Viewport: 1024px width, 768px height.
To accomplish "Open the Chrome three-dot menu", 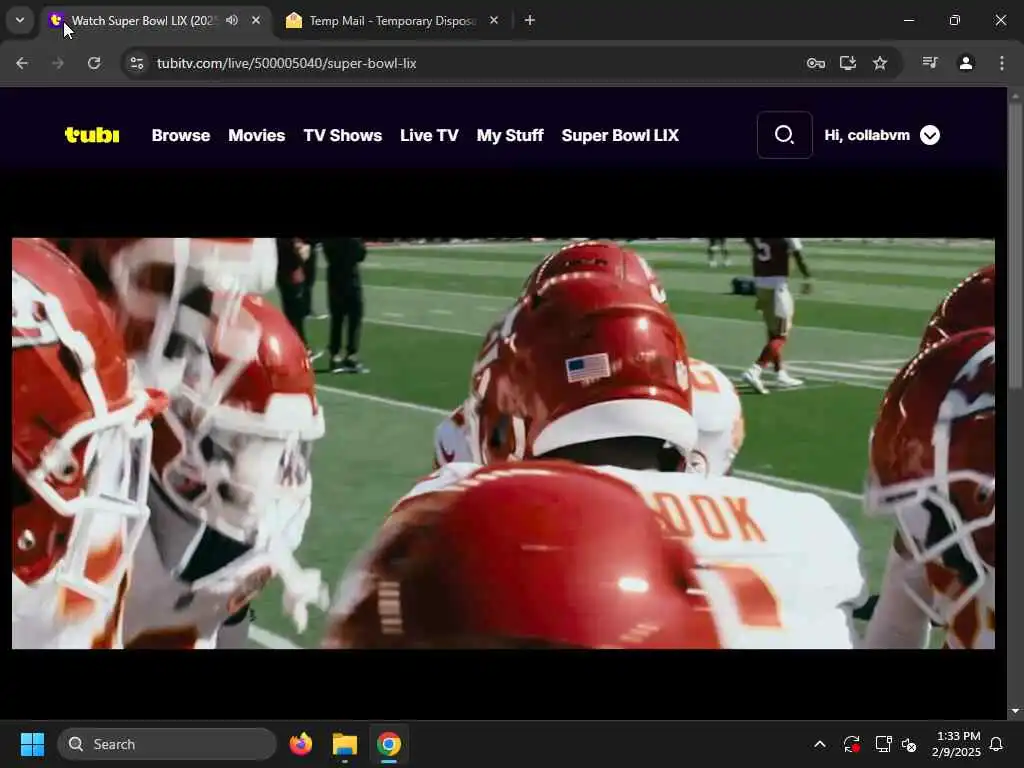I will [1002, 63].
